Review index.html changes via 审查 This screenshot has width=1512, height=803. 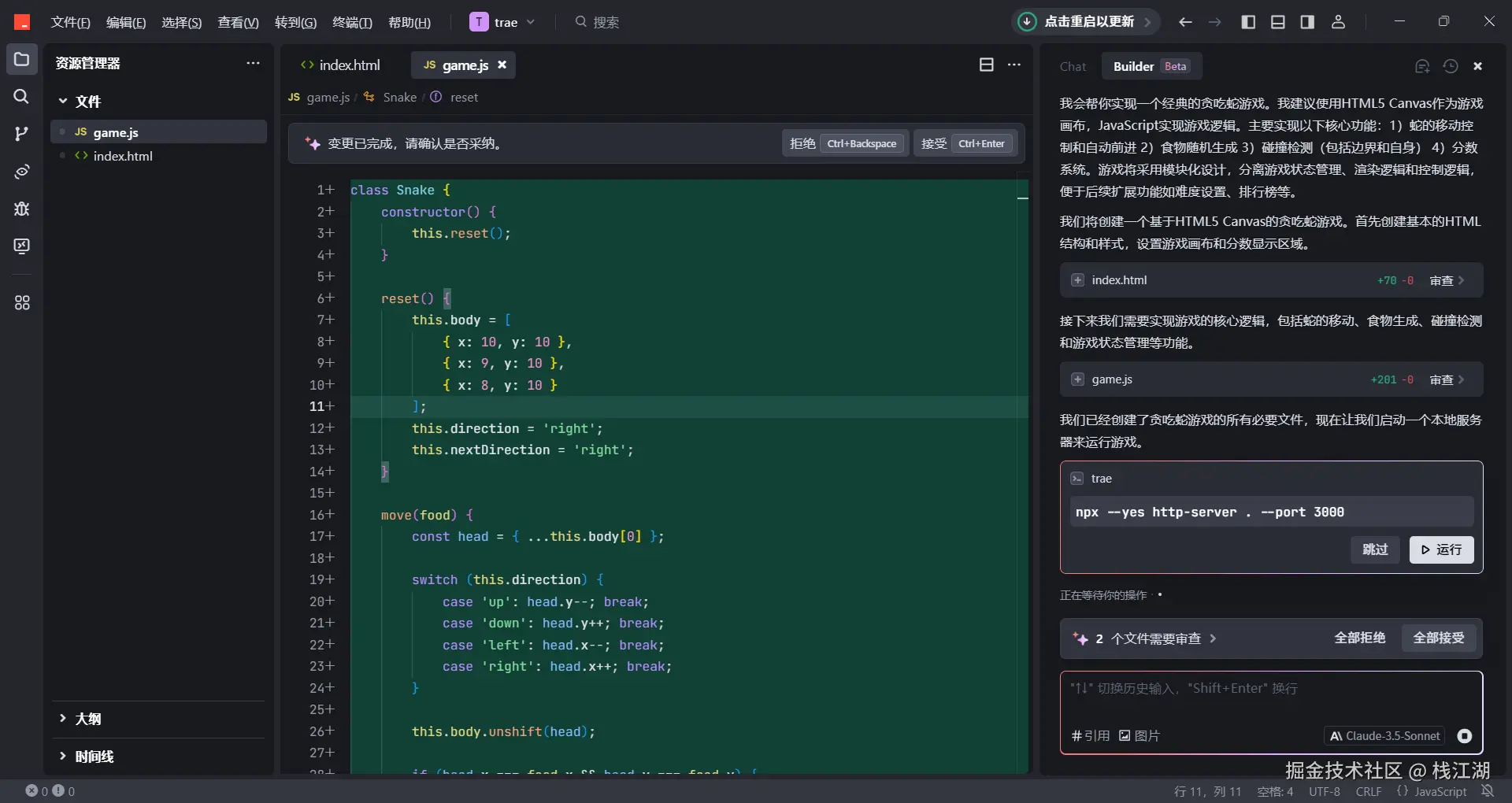pos(1447,280)
